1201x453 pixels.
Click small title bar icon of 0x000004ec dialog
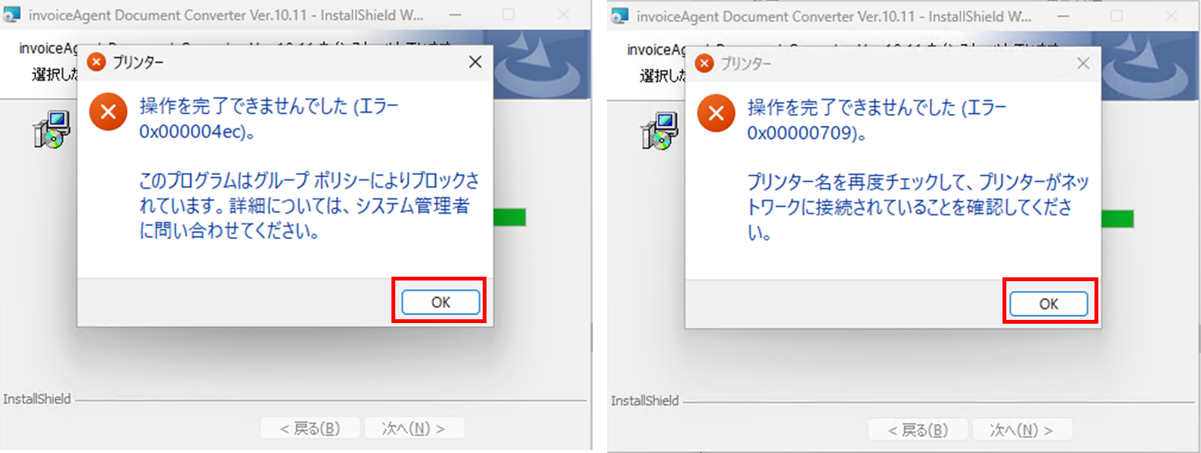click(x=96, y=62)
